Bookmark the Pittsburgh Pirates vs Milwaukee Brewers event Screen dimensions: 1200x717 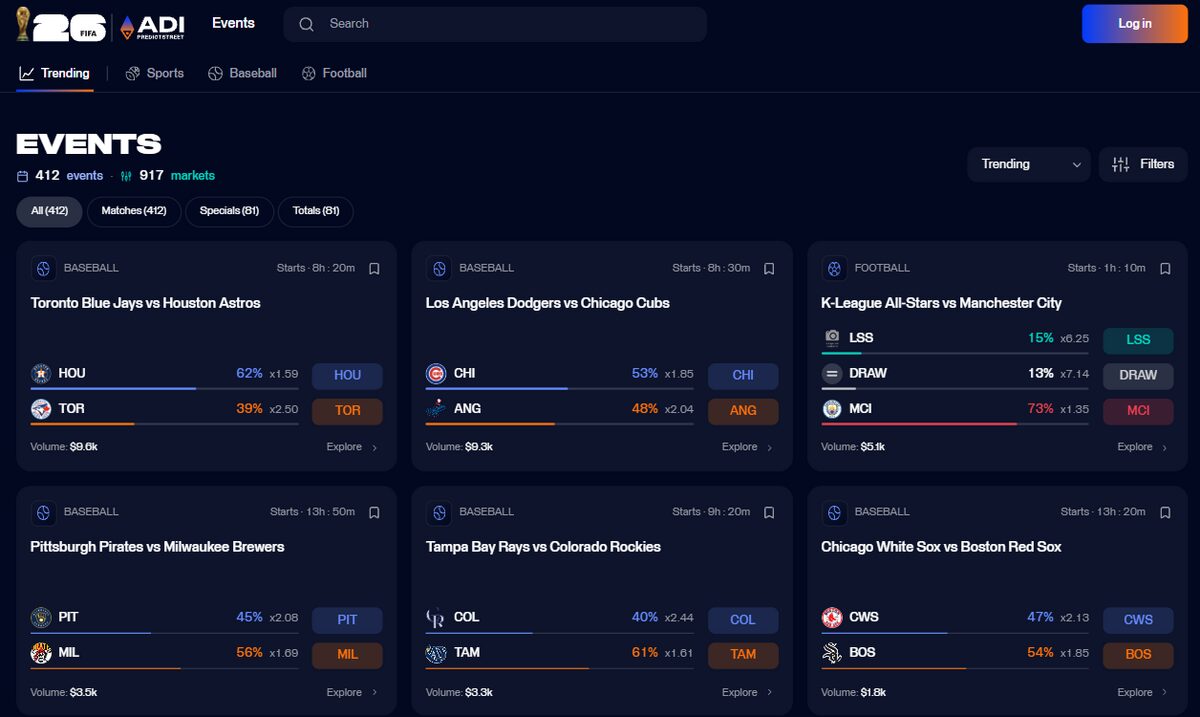(x=374, y=512)
